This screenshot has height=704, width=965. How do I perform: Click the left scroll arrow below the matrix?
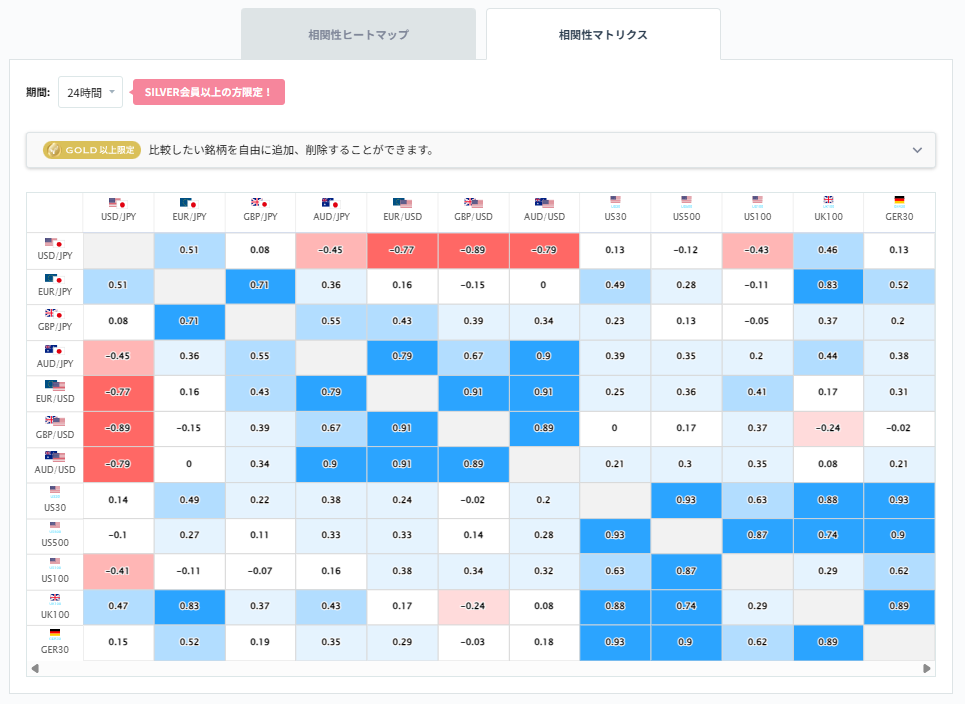click(35, 668)
